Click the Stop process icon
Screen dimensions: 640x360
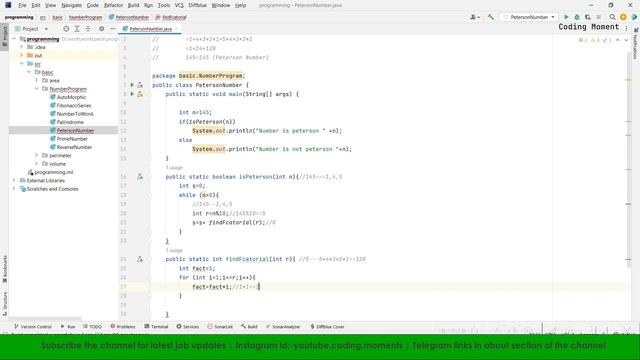[x=598, y=17]
